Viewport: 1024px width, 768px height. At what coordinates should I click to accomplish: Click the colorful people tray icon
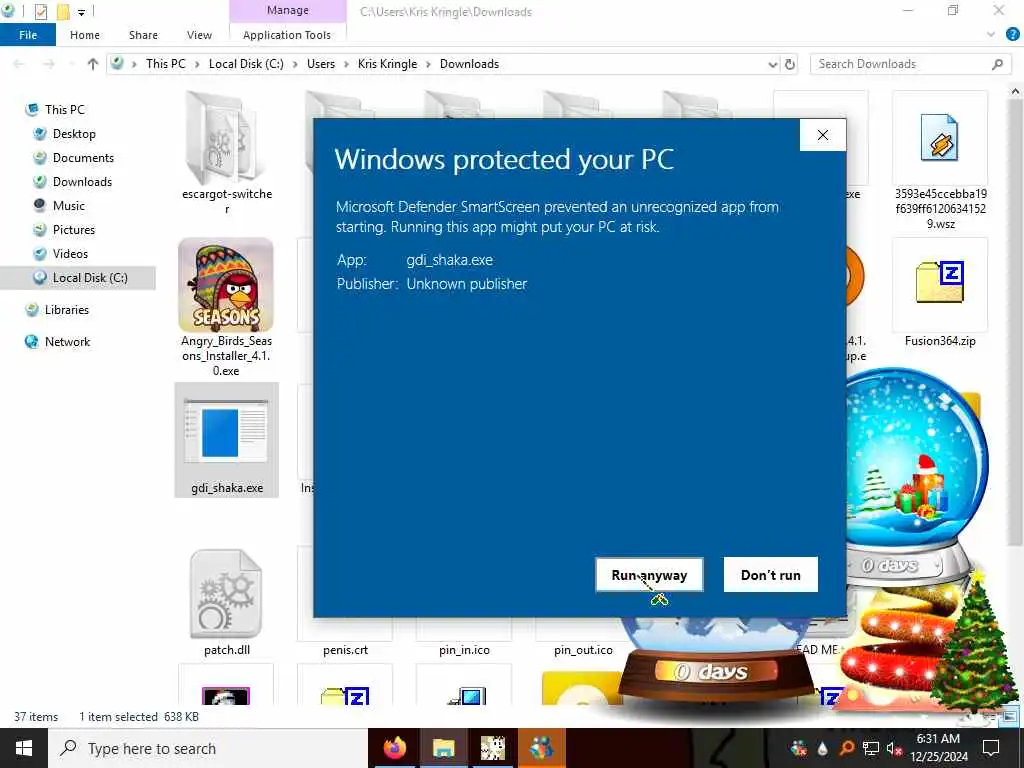click(798, 748)
